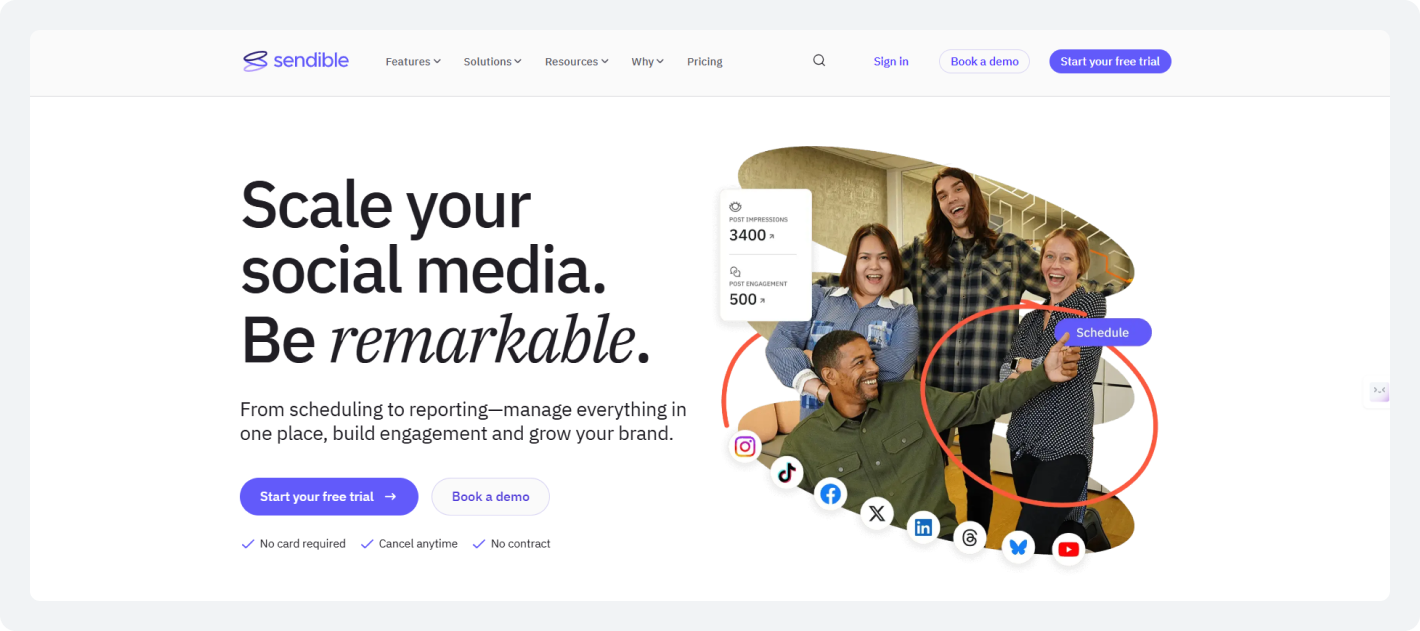Expand the Features menu

(x=413, y=62)
